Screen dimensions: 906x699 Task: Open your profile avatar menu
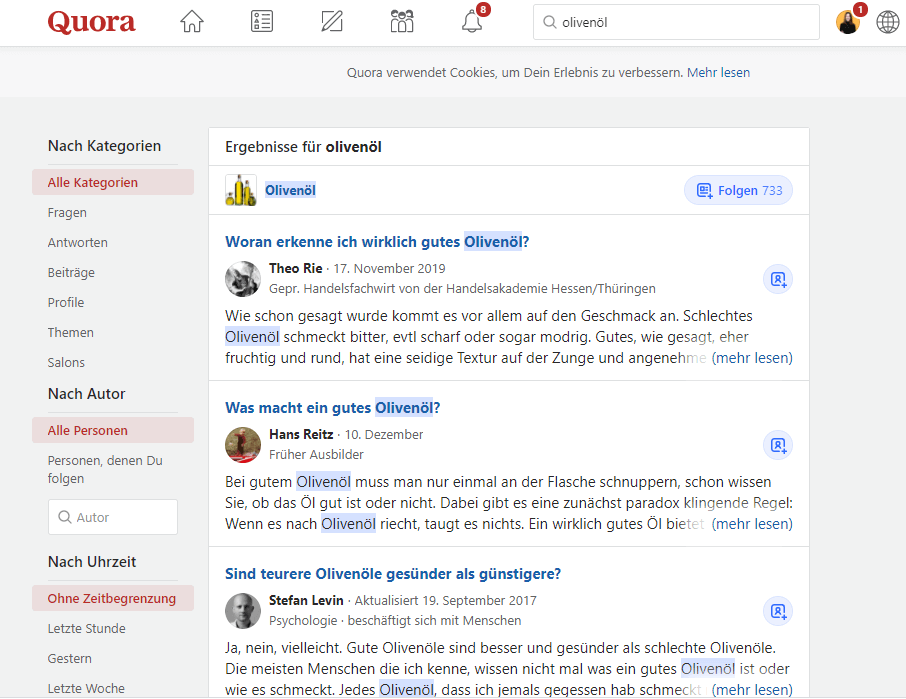point(846,20)
